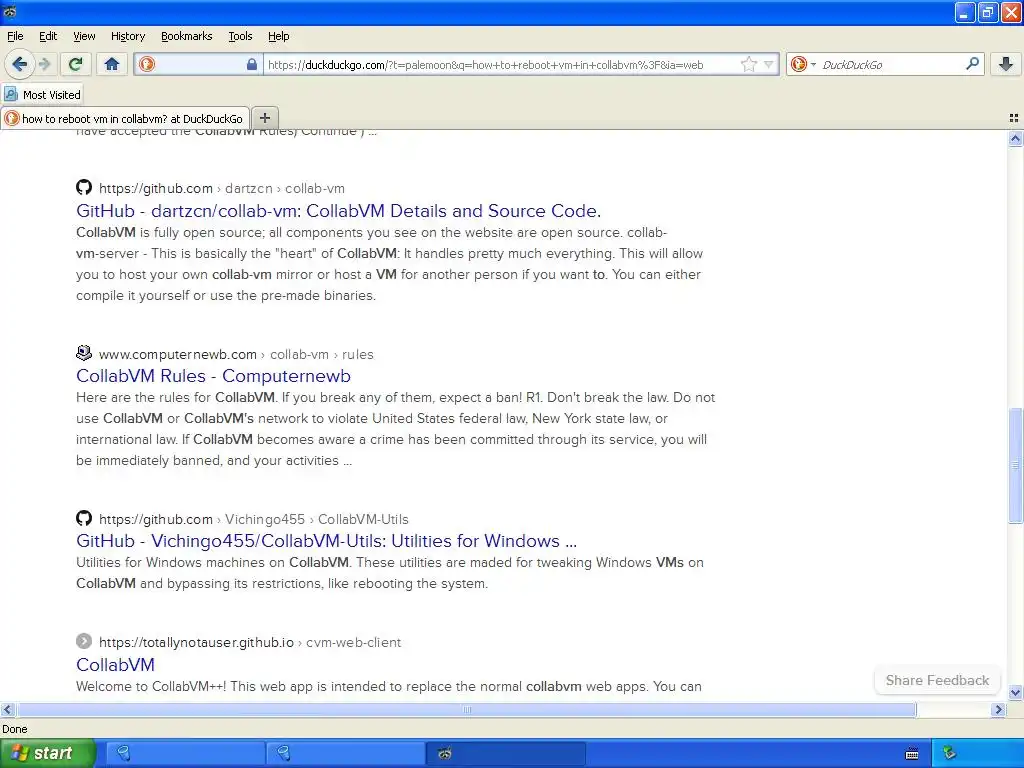
Task: Click the Back navigation arrow
Action: 20,64
